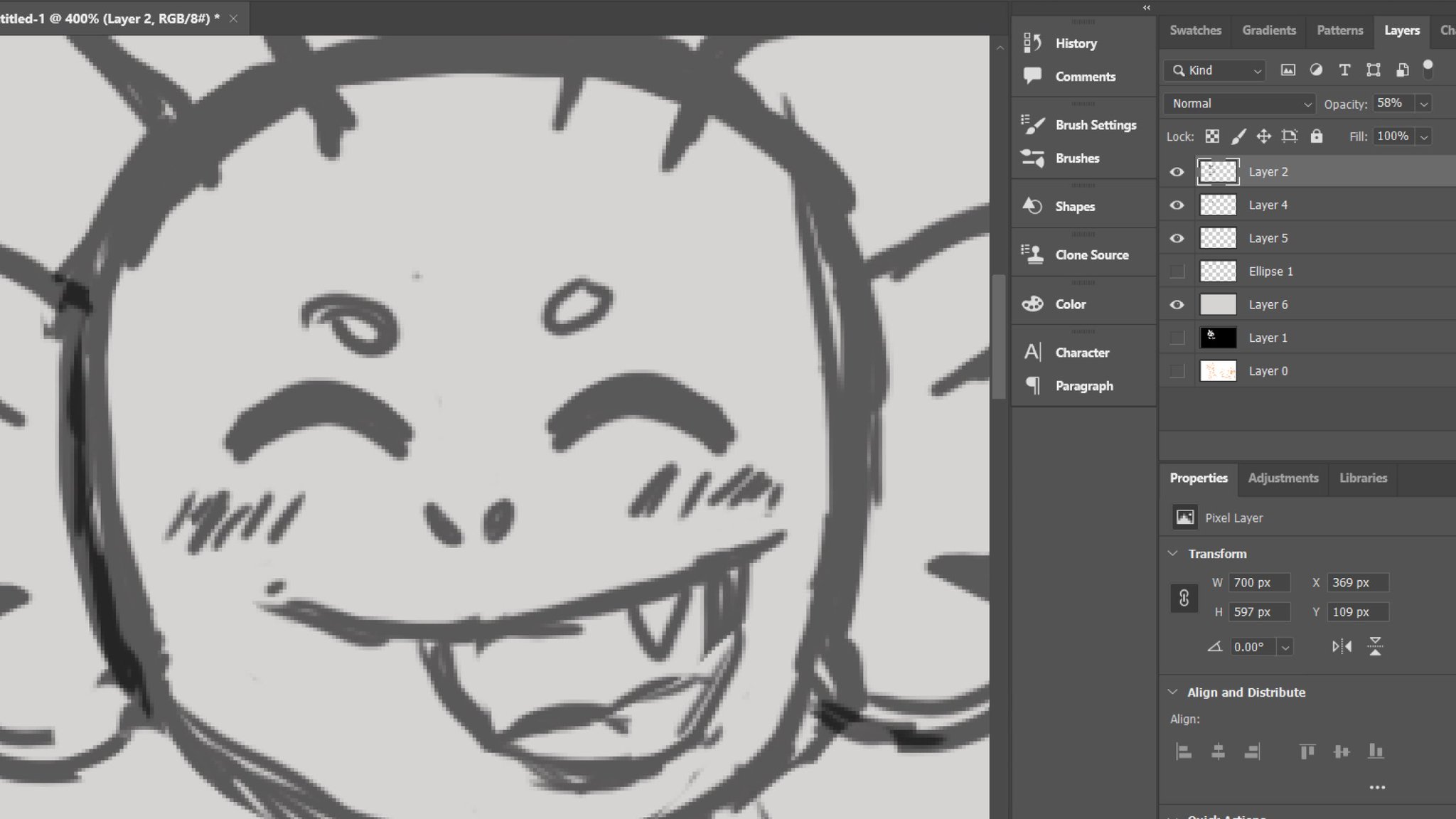Hide Layer 4 using eye icon
Image resolution: width=1456 pixels, height=819 pixels.
tap(1177, 205)
